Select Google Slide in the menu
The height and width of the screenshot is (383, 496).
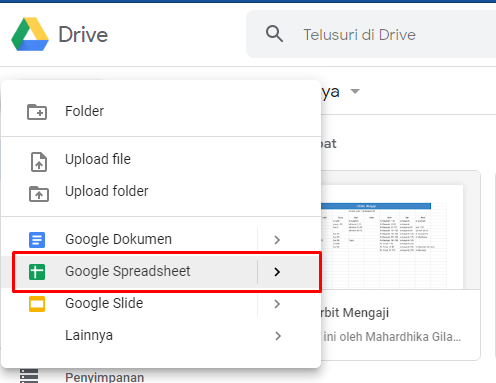click(161, 303)
